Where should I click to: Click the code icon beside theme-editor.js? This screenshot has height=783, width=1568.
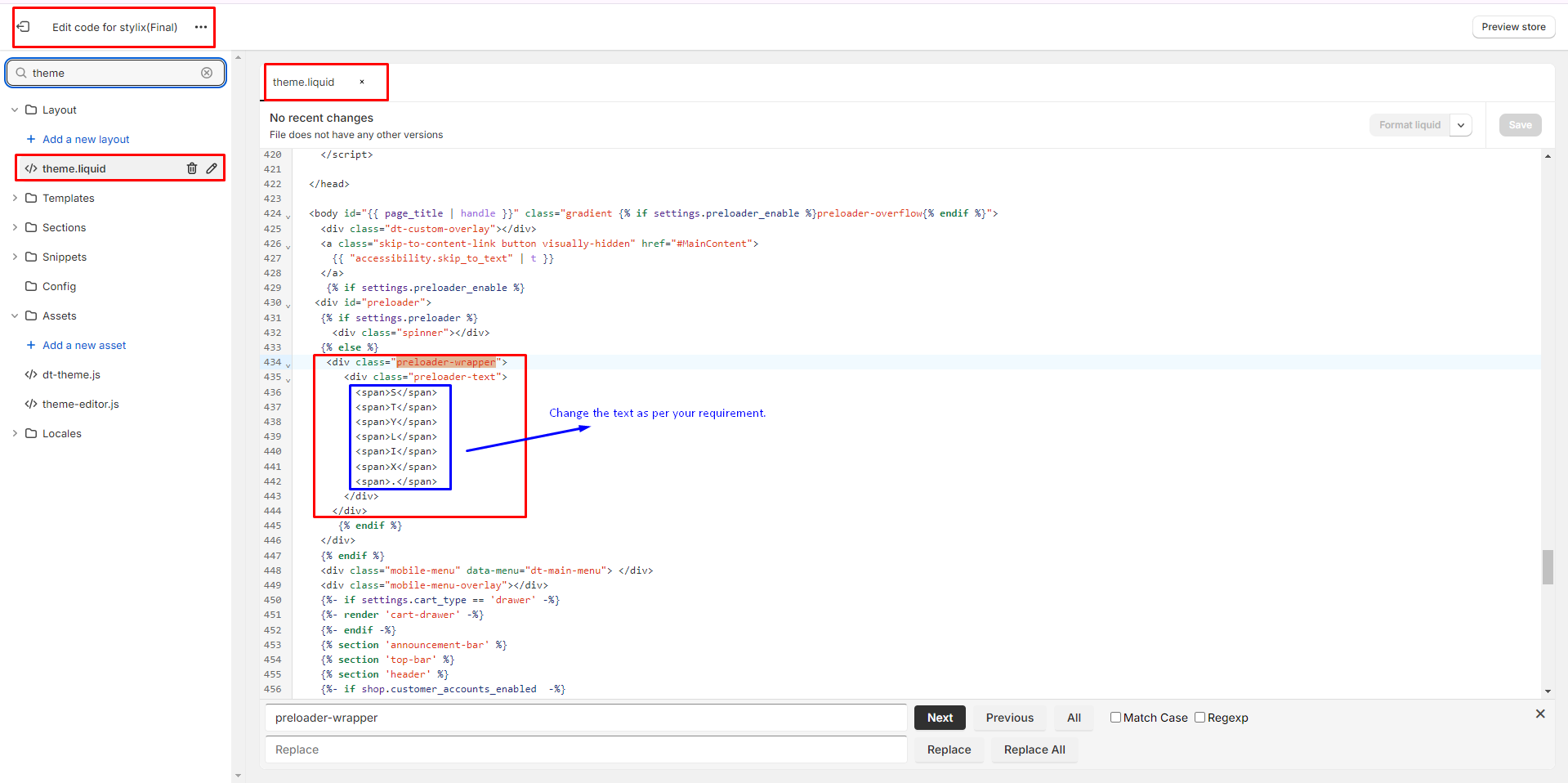pyautogui.click(x=31, y=404)
